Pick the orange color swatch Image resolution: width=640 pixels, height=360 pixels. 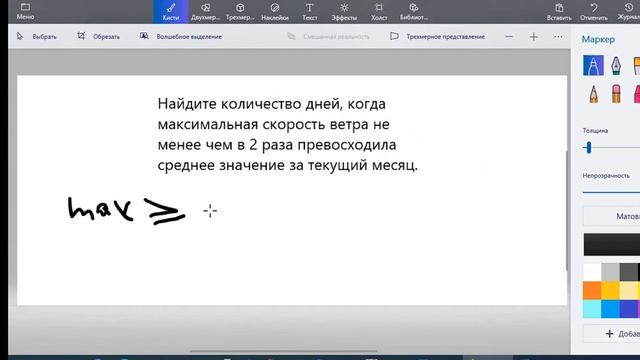coord(592,291)
